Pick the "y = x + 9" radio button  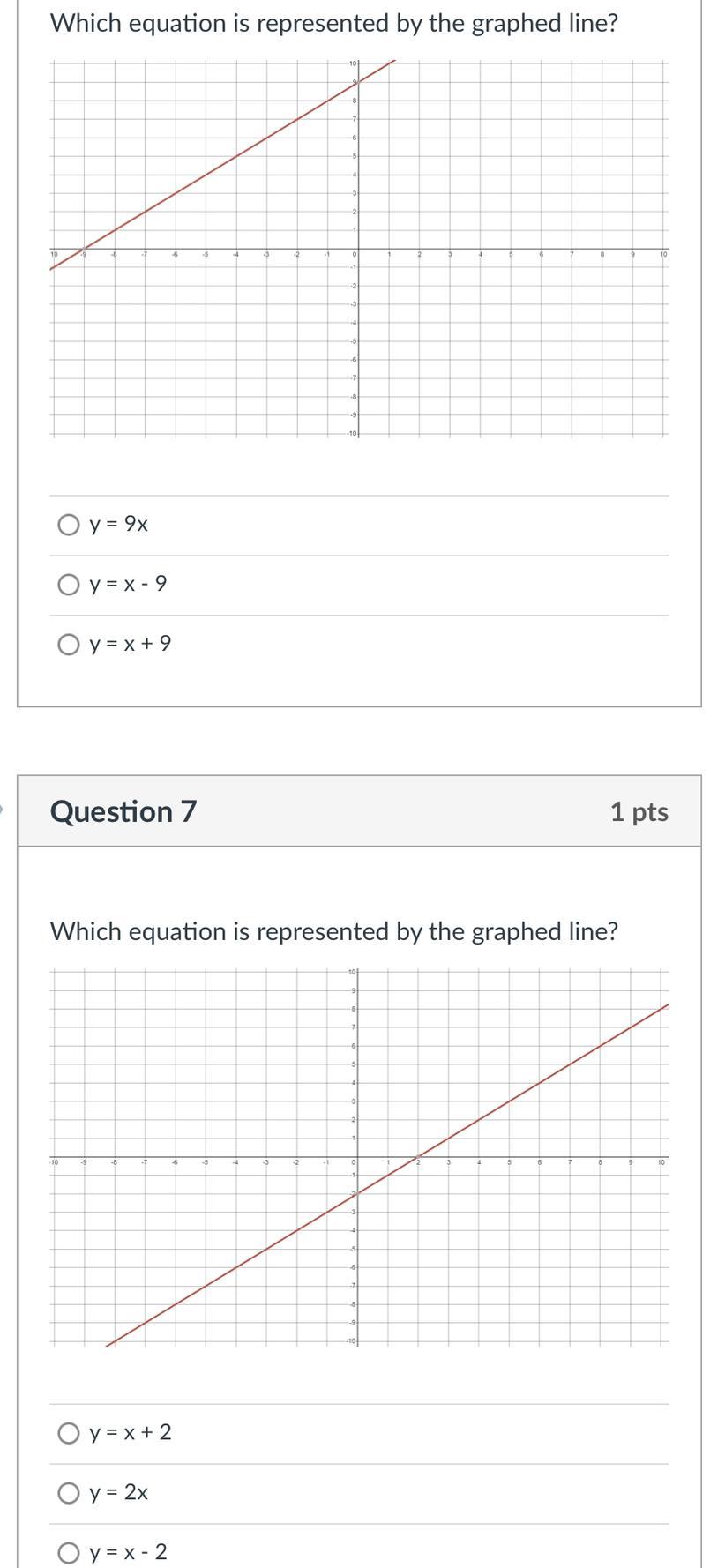[x=68, y=645]
